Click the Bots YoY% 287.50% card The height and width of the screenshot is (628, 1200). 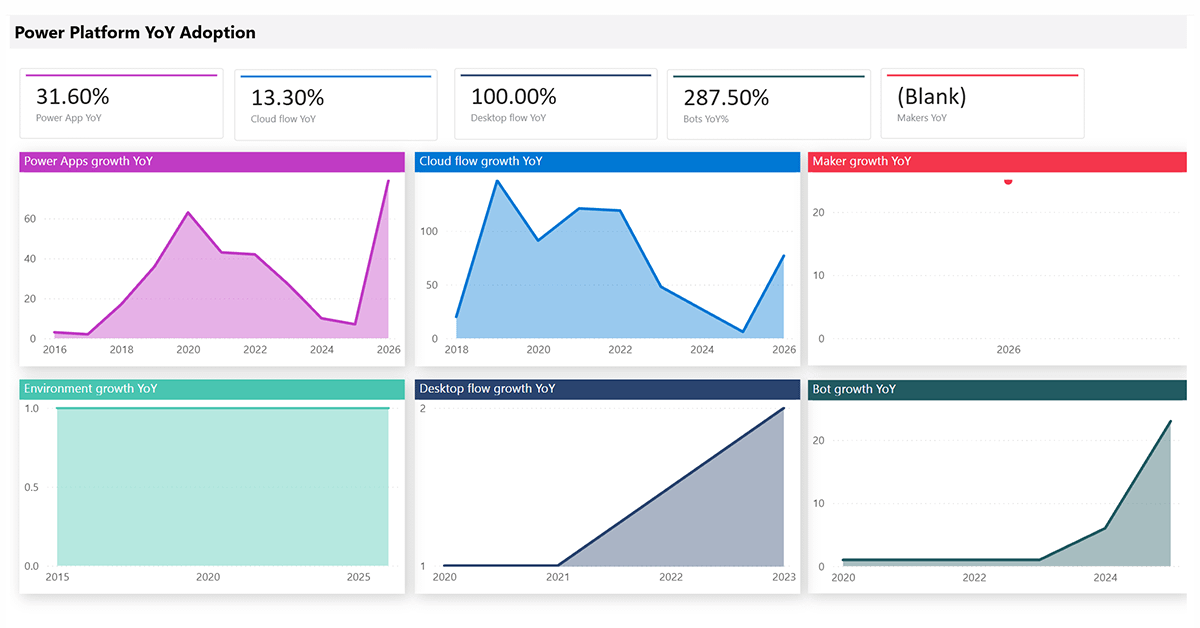[768, 103]
